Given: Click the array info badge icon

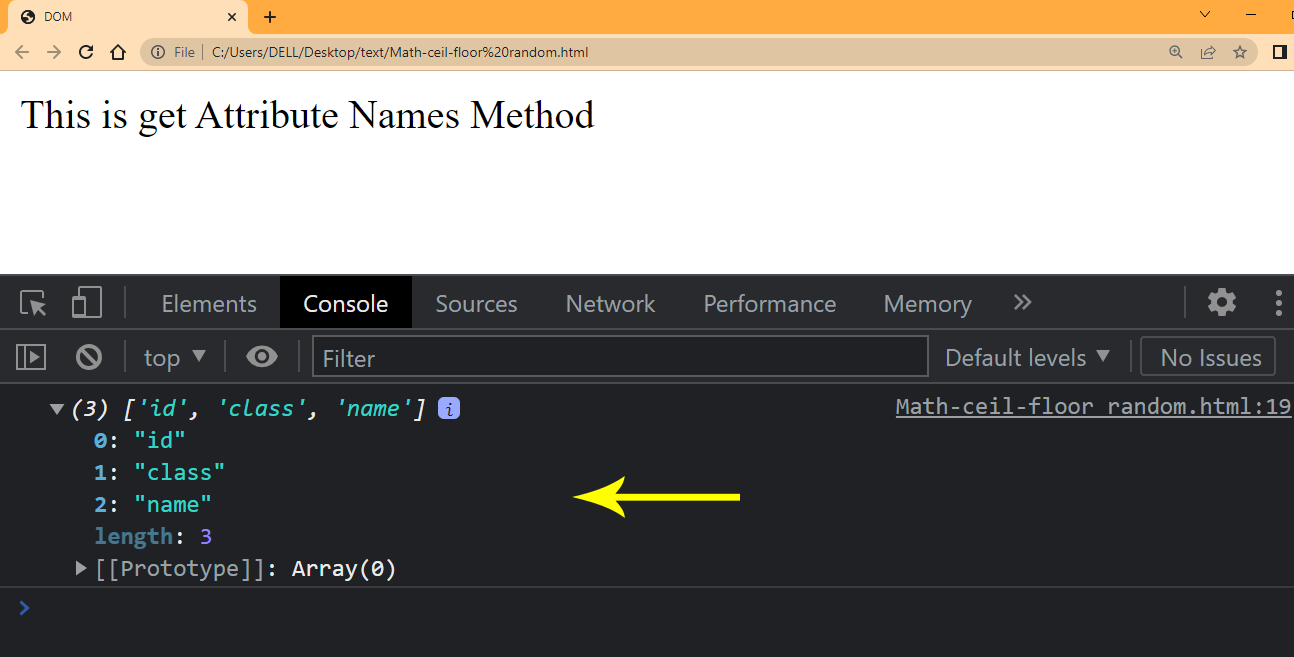Looking at the screenshot, I should pos(449,408).
